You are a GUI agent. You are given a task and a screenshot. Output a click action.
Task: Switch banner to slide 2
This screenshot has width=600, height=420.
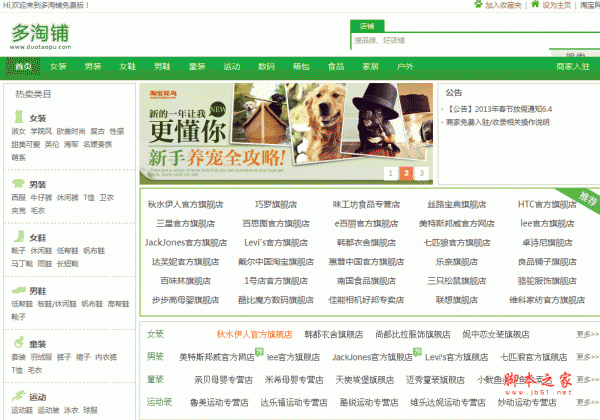click(x=406, y=173)
